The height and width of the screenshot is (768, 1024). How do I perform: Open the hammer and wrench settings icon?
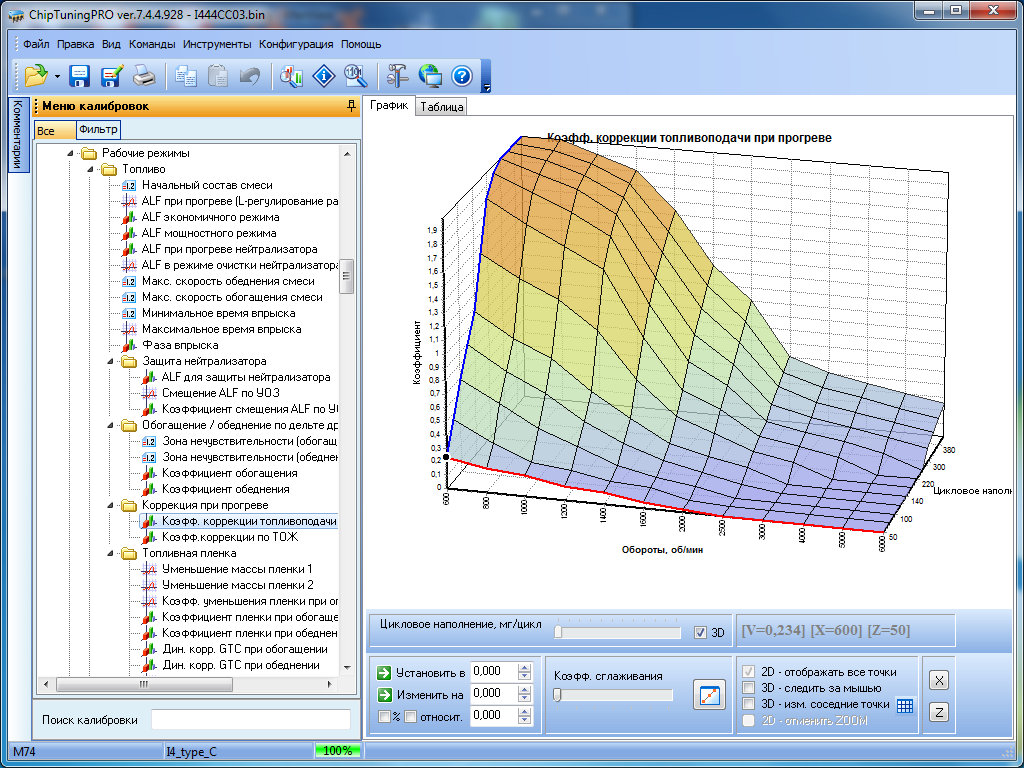click(397, 75)
